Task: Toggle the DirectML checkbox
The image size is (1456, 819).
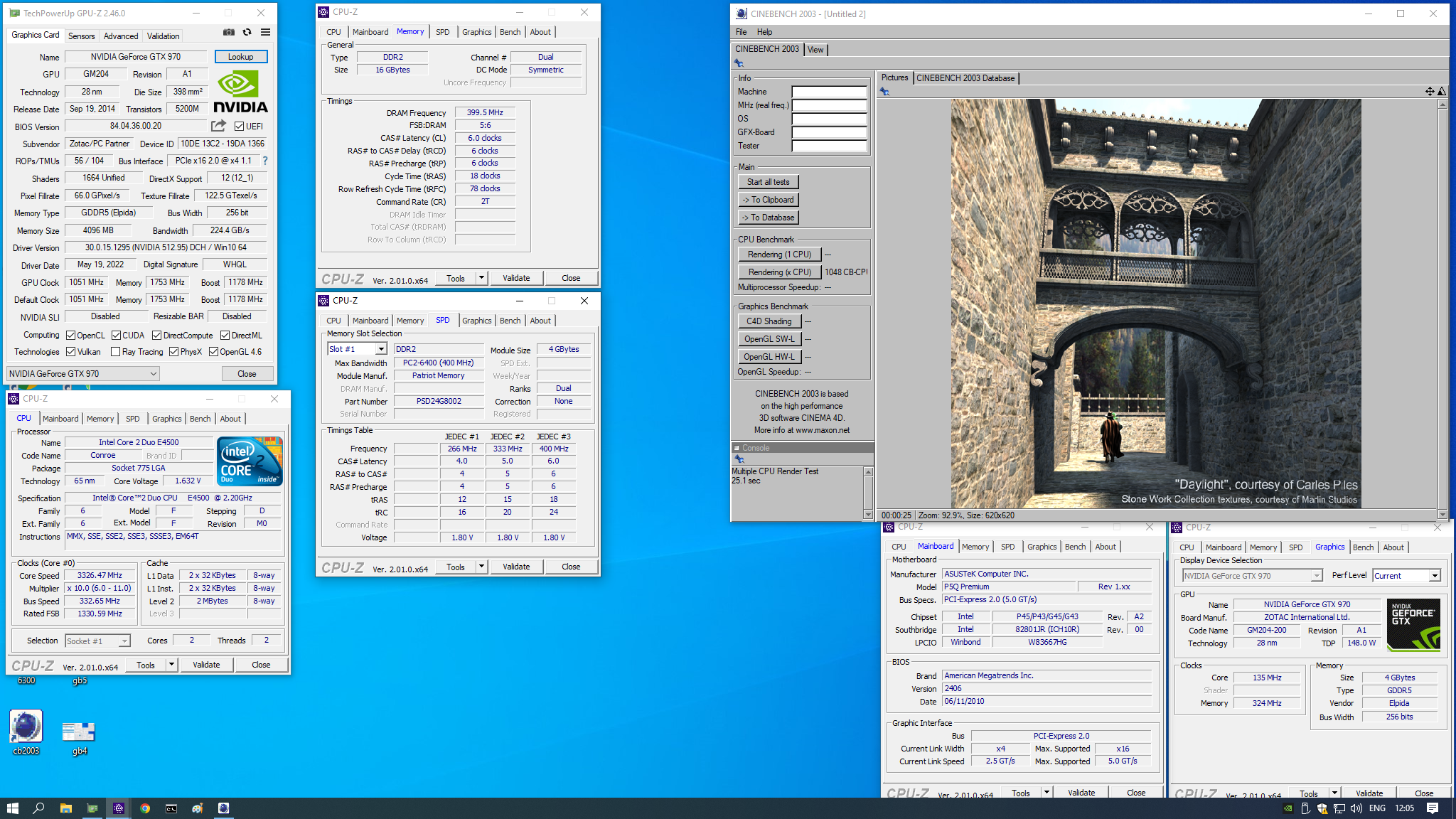Action: [225, 336]
